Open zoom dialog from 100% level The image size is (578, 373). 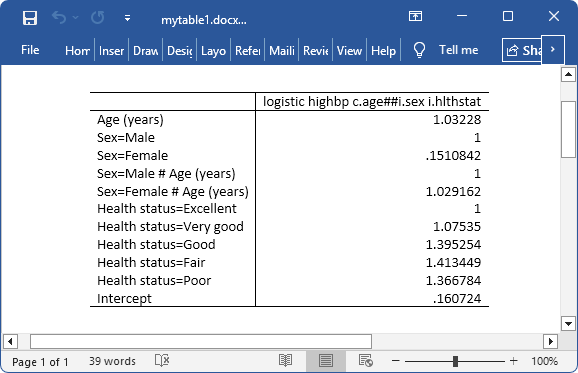coord(544,361)
